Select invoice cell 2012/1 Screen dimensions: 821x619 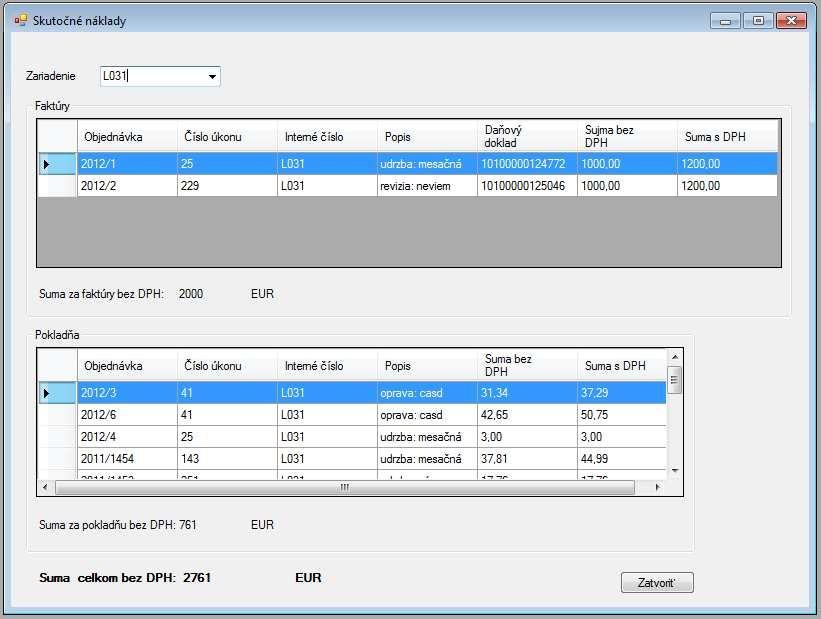click(127, 164)
